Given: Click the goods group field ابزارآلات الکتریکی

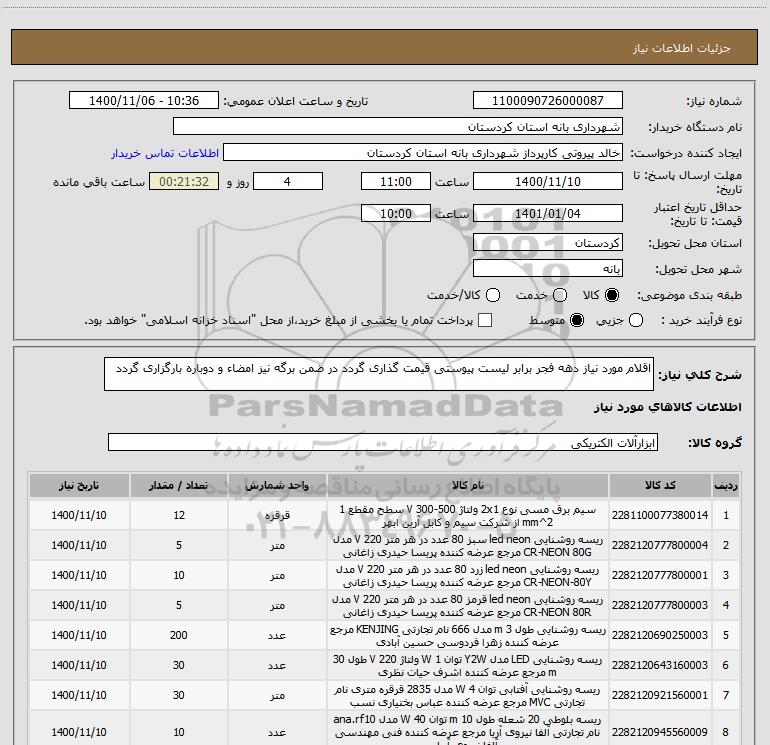Looking at the screenshot, I should click(383, 442).
